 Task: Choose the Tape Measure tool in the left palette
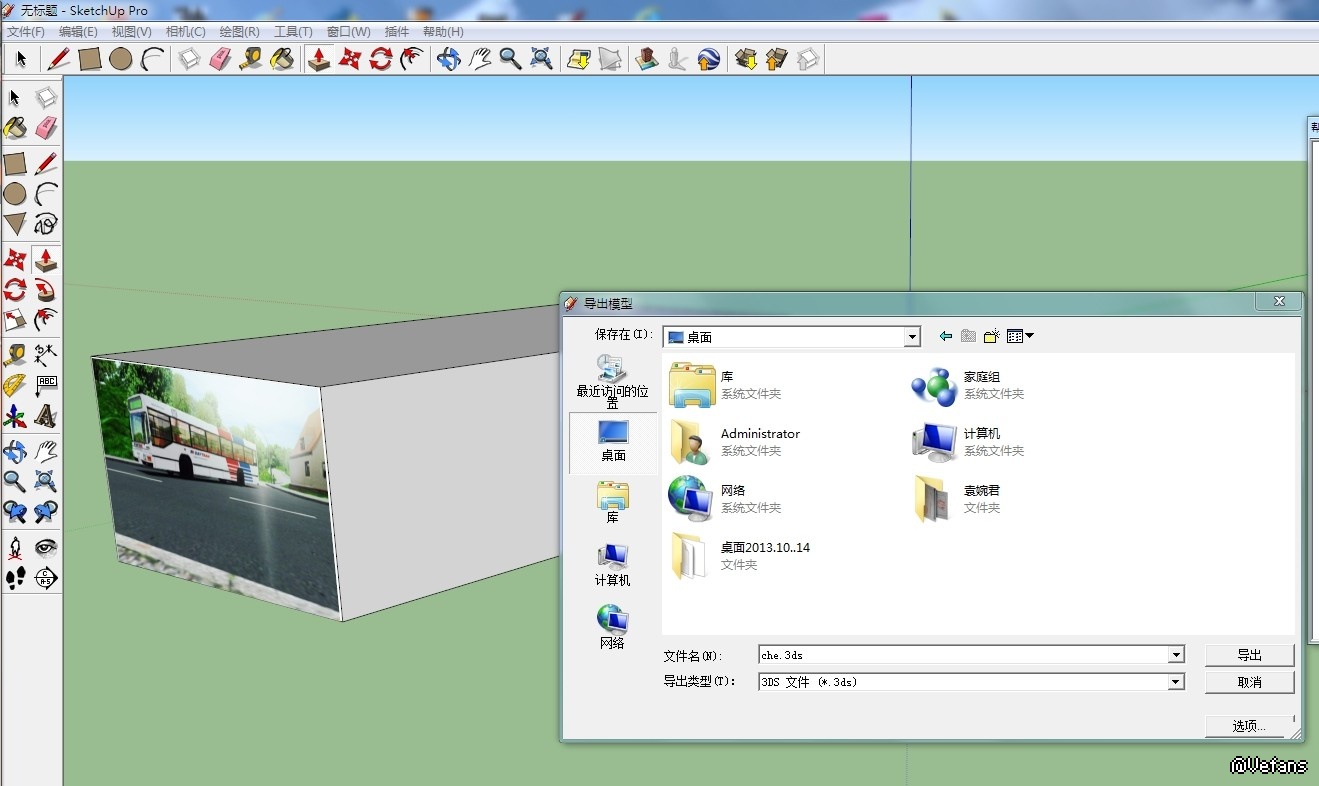tap(15, 354)
